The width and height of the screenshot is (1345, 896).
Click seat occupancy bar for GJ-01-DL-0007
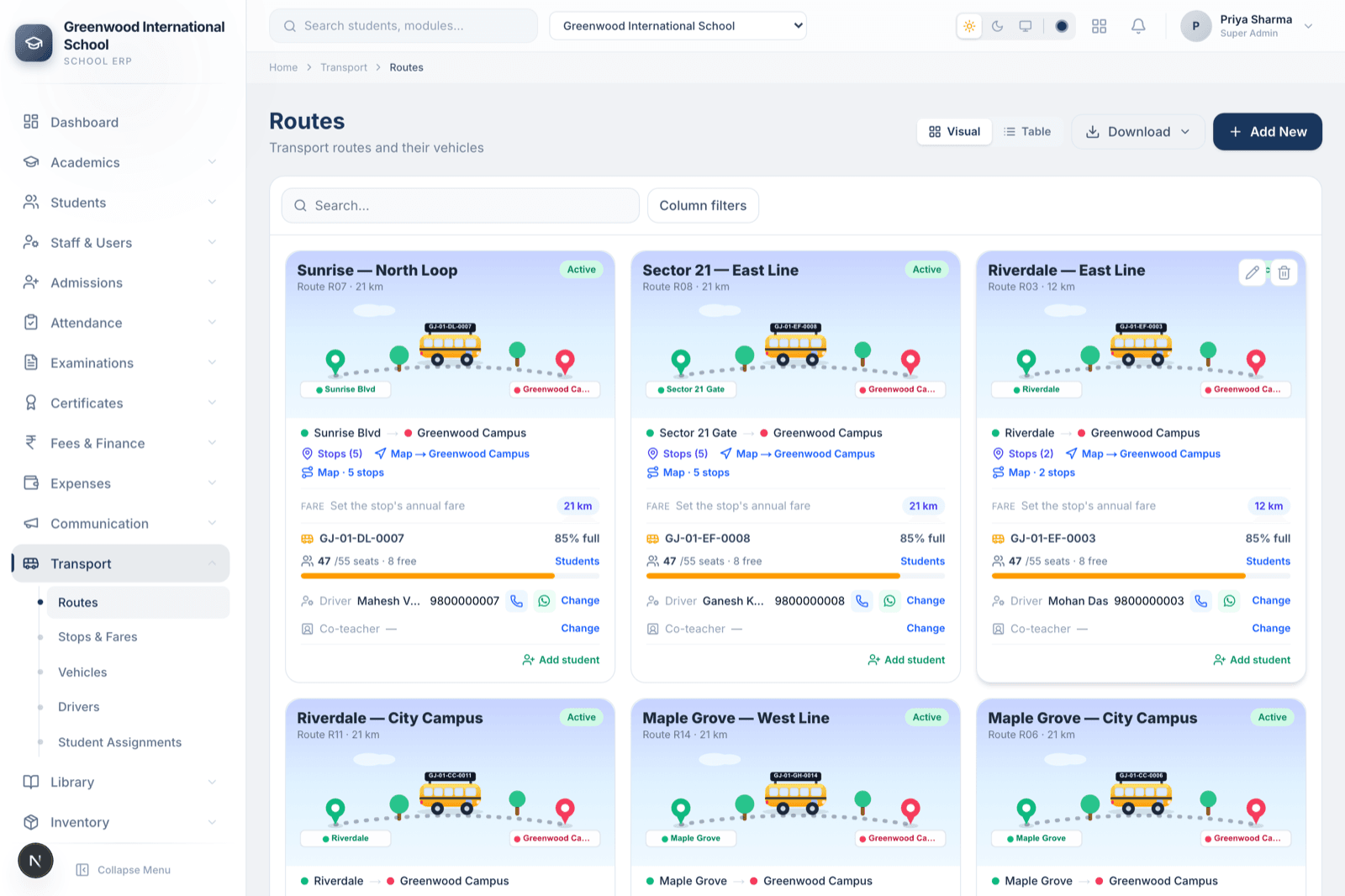(x=451, y=576)
